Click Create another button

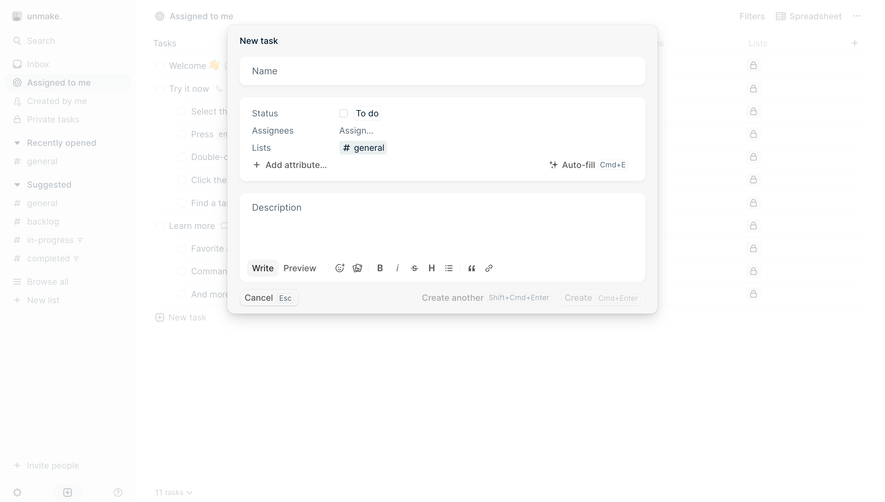pos(485,298)
